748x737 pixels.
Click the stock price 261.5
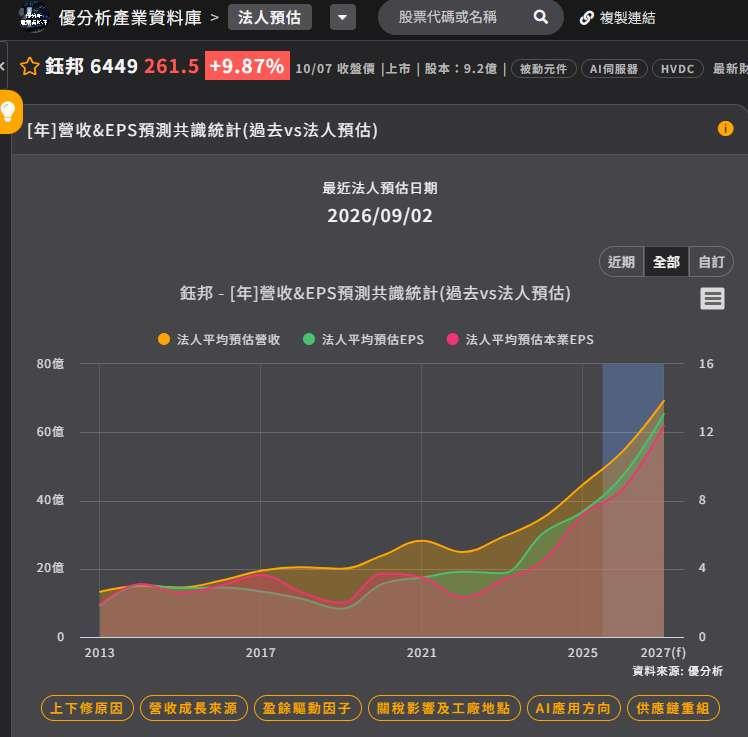171,66
